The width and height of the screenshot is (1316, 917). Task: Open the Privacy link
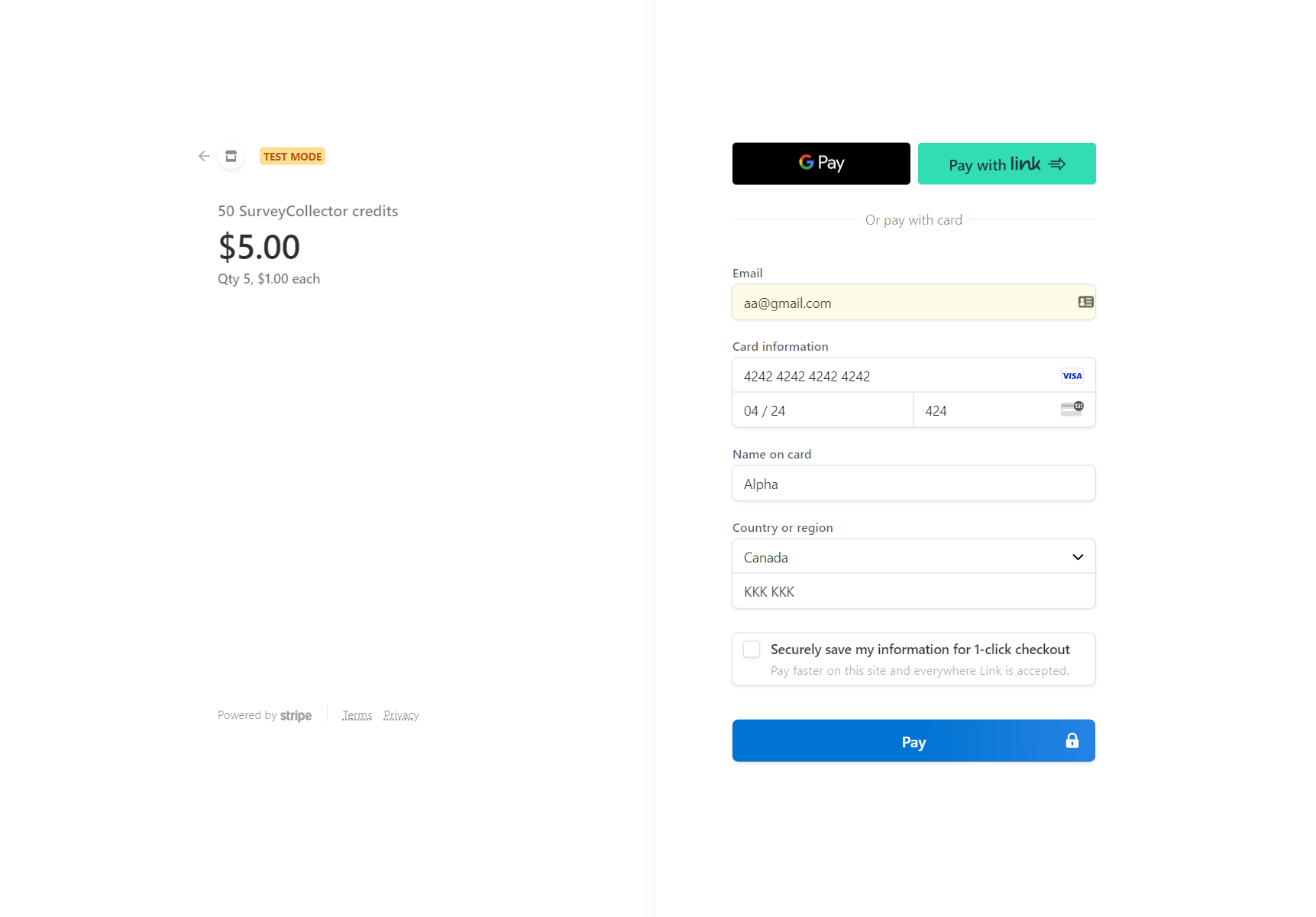point(401,715)
